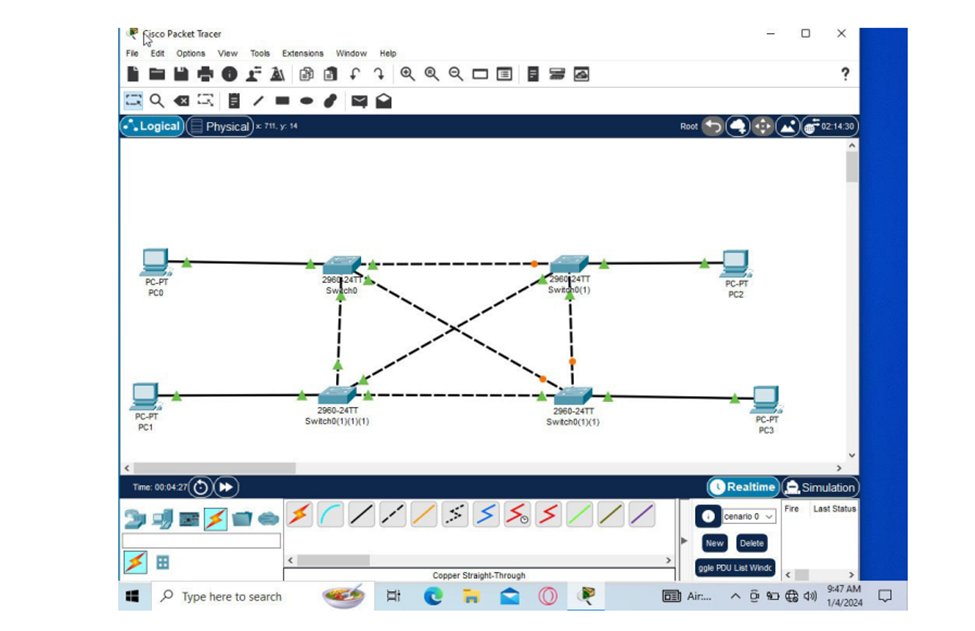Expand the PDU list panel arrow
This screenshot has height=631, width=975.
pos(684,541)
